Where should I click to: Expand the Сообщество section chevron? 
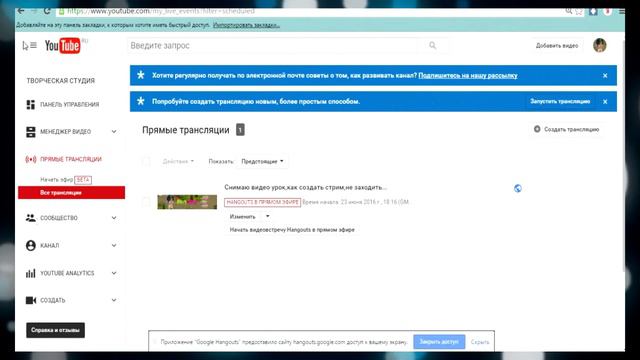pyautogui.click(x=114, y=218)
